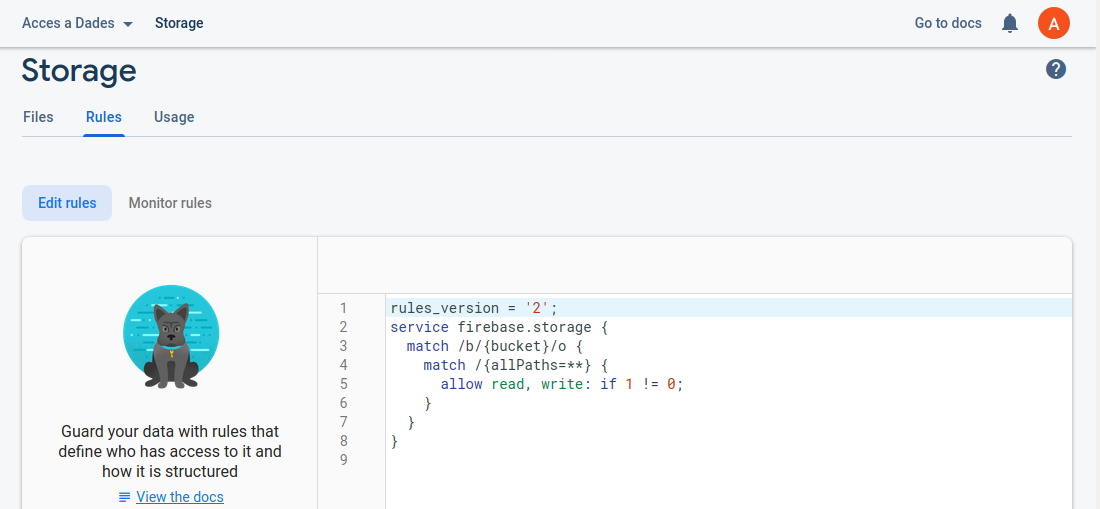Click the help question mark icon
Screen dimensions: 1100x509
click(1056, 69)
